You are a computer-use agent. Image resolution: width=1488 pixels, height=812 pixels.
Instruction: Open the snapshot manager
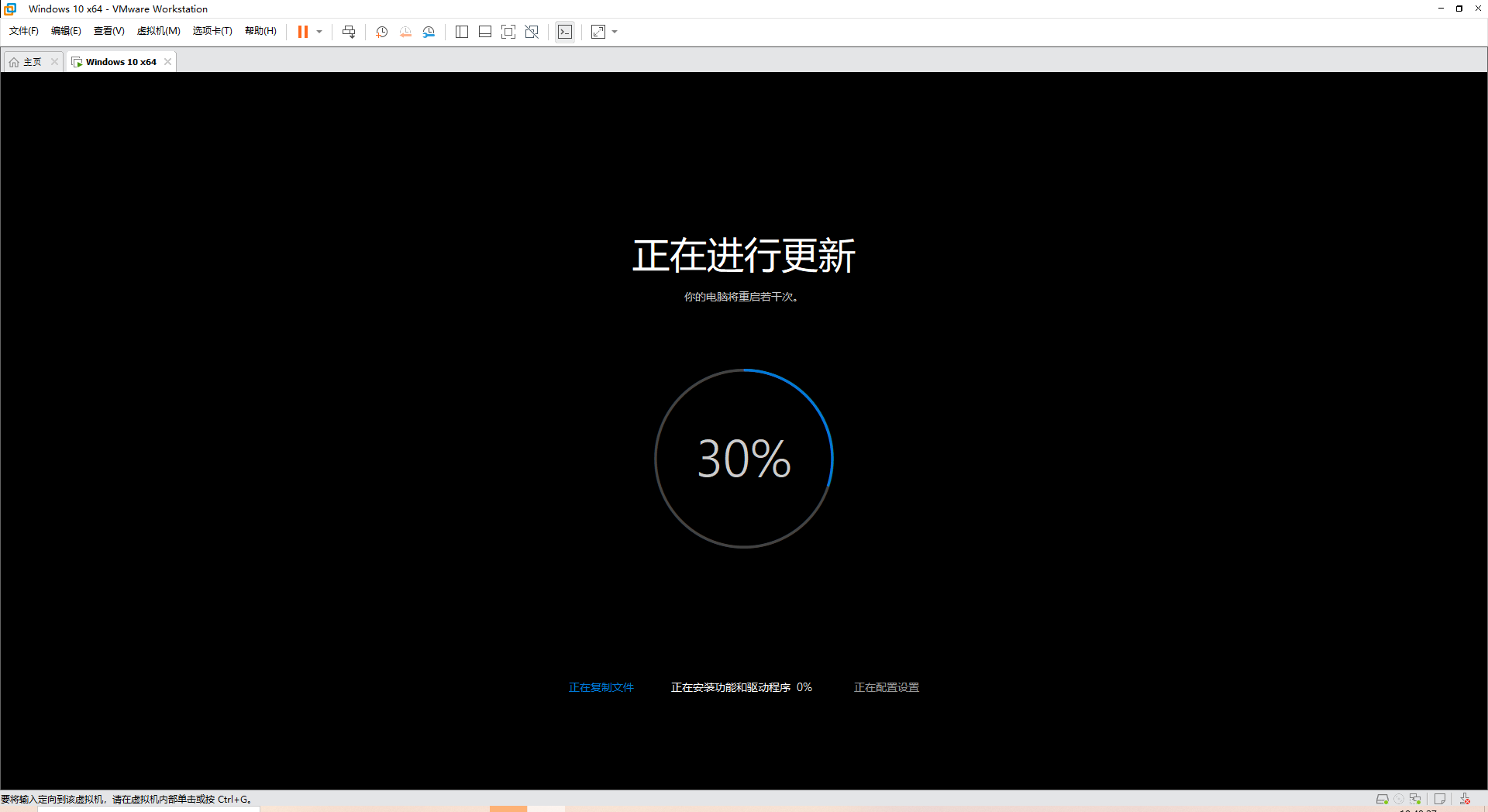coord(429,32)
